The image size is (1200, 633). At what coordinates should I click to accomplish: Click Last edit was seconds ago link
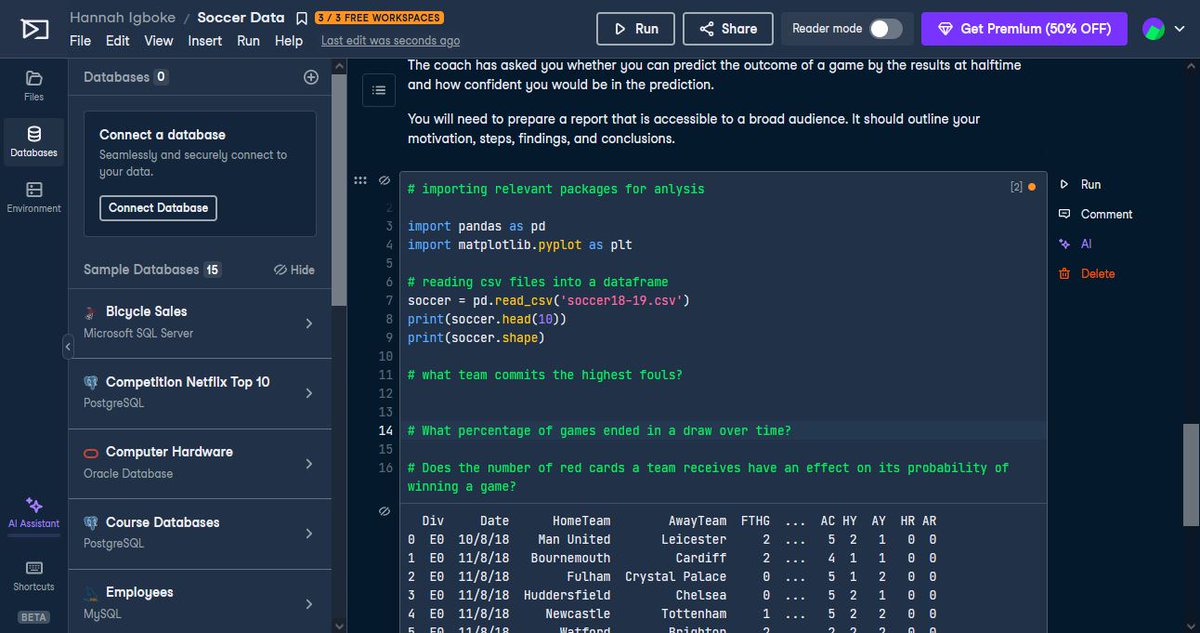[x=391, y=41]
